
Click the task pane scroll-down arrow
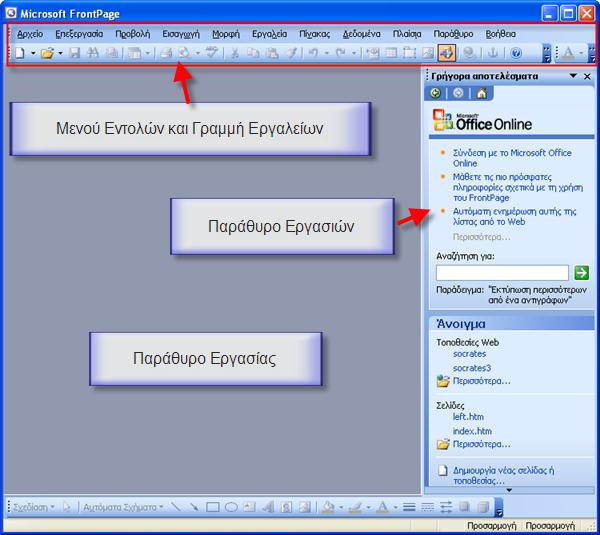coord(509,490)
